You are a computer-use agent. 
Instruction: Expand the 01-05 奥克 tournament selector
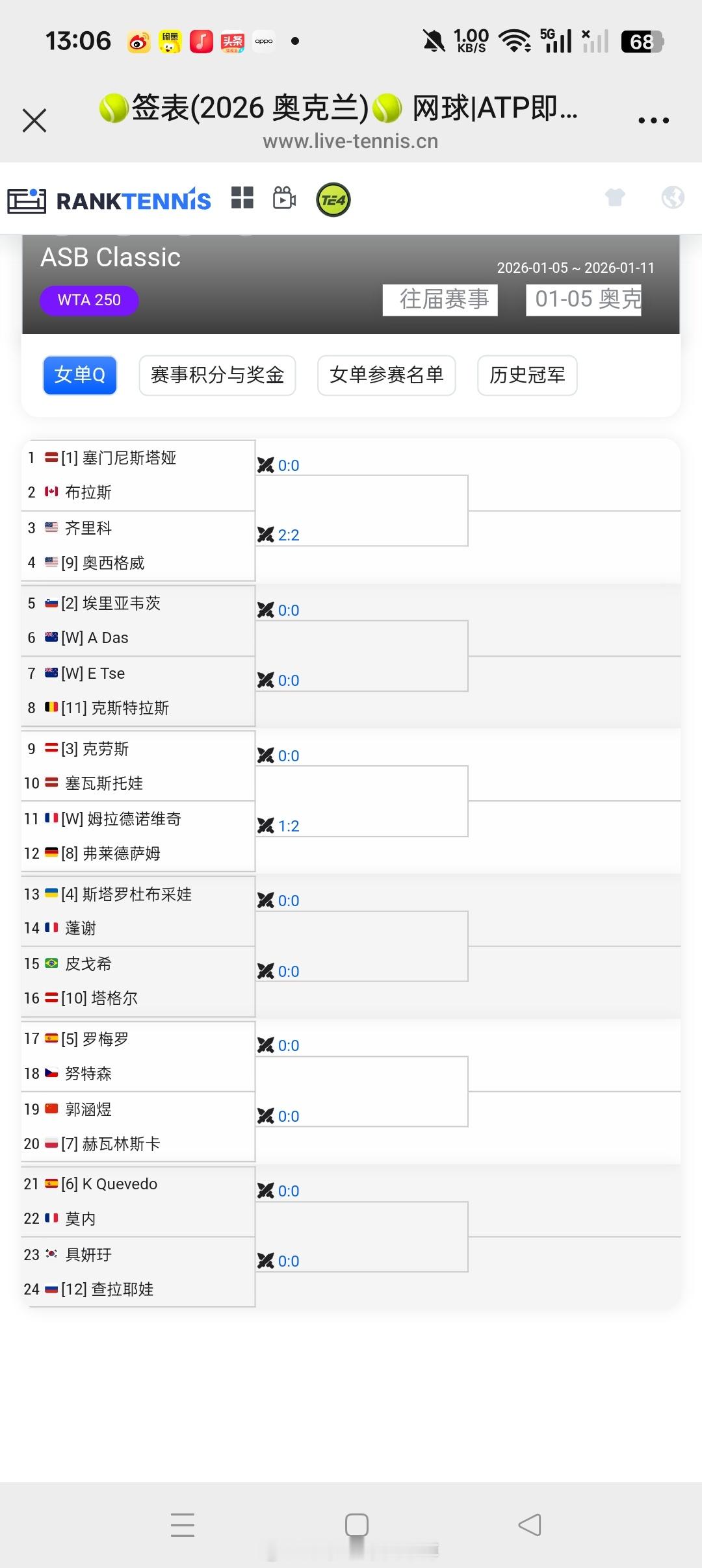pyautogui.click(x=583, y=300)
